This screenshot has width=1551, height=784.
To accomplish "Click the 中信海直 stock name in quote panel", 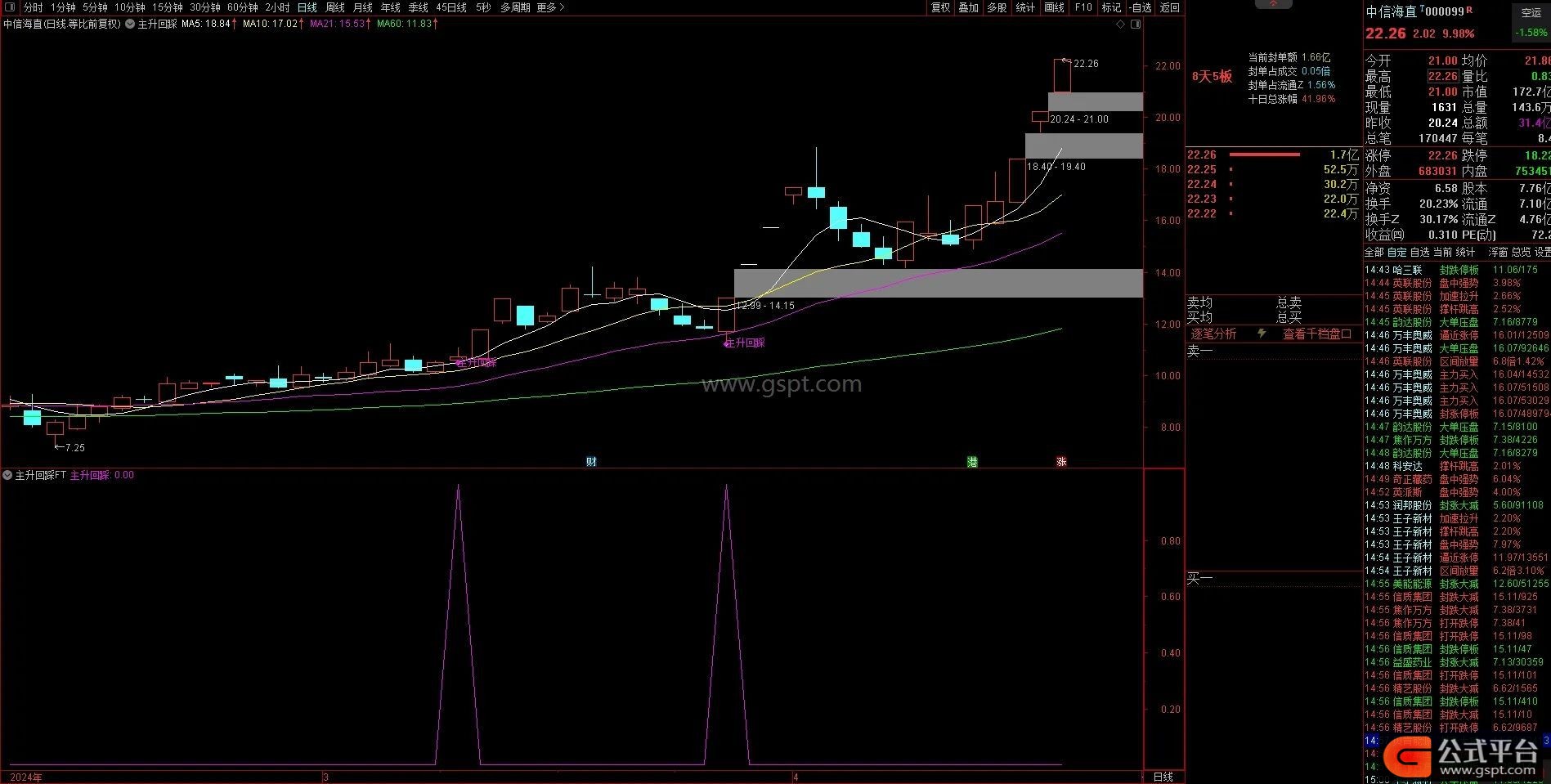I will pos(1391,11).
